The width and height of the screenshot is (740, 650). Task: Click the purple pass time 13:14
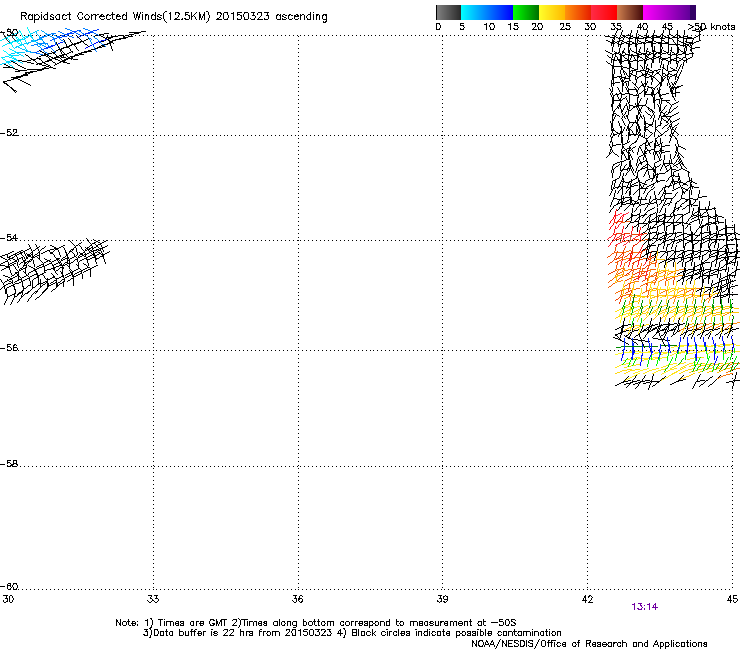pyautogui.click(x=645, y=607)
